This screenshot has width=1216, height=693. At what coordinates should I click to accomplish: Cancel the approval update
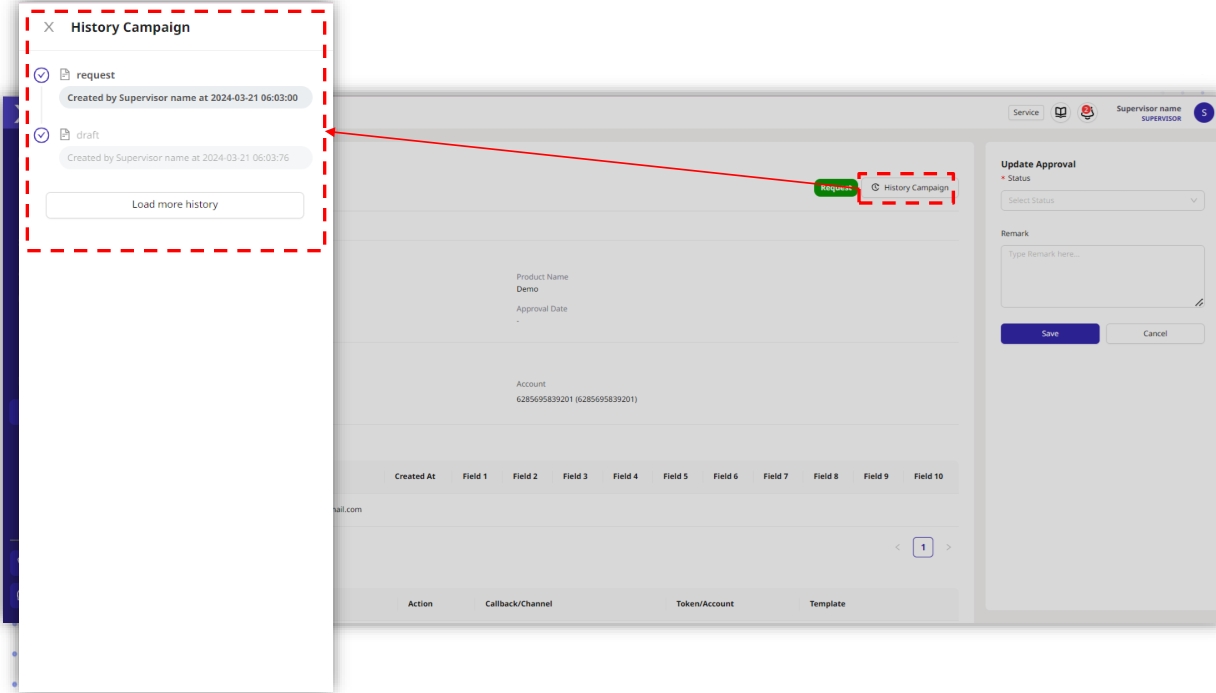1155,334
